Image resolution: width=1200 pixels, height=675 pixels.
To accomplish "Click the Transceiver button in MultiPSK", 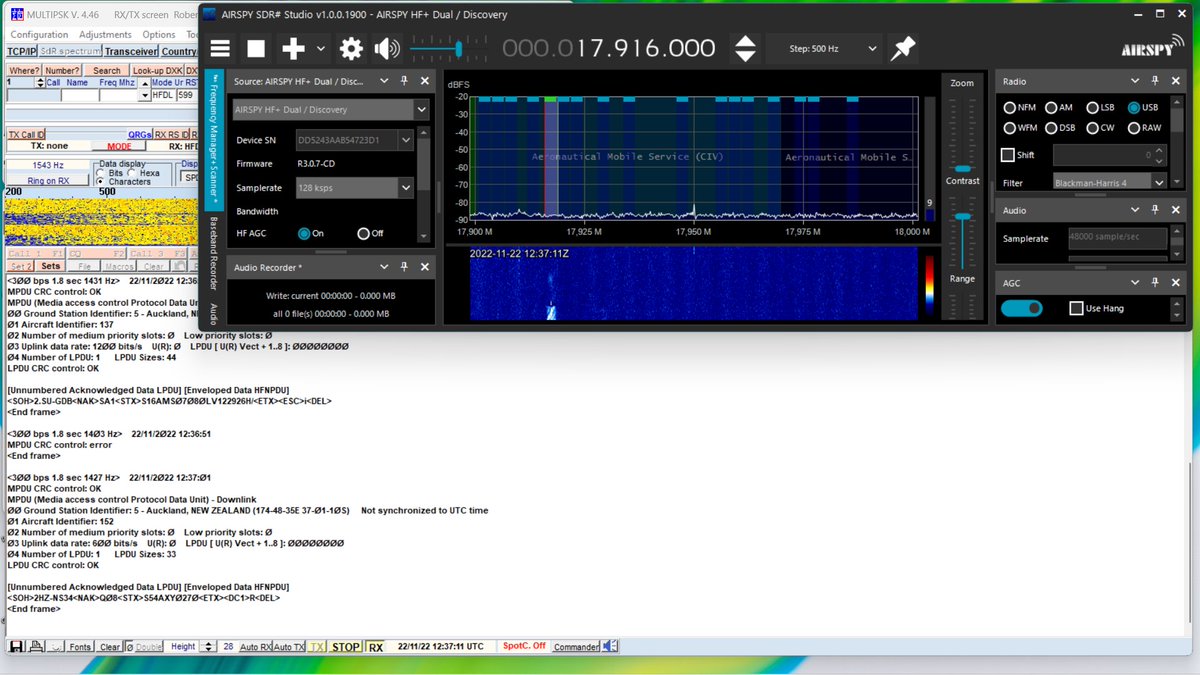I will 131,51.
